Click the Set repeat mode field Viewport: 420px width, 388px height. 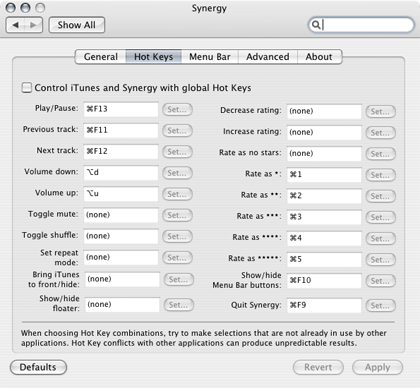pyautogui.click(x=121, y=257)
